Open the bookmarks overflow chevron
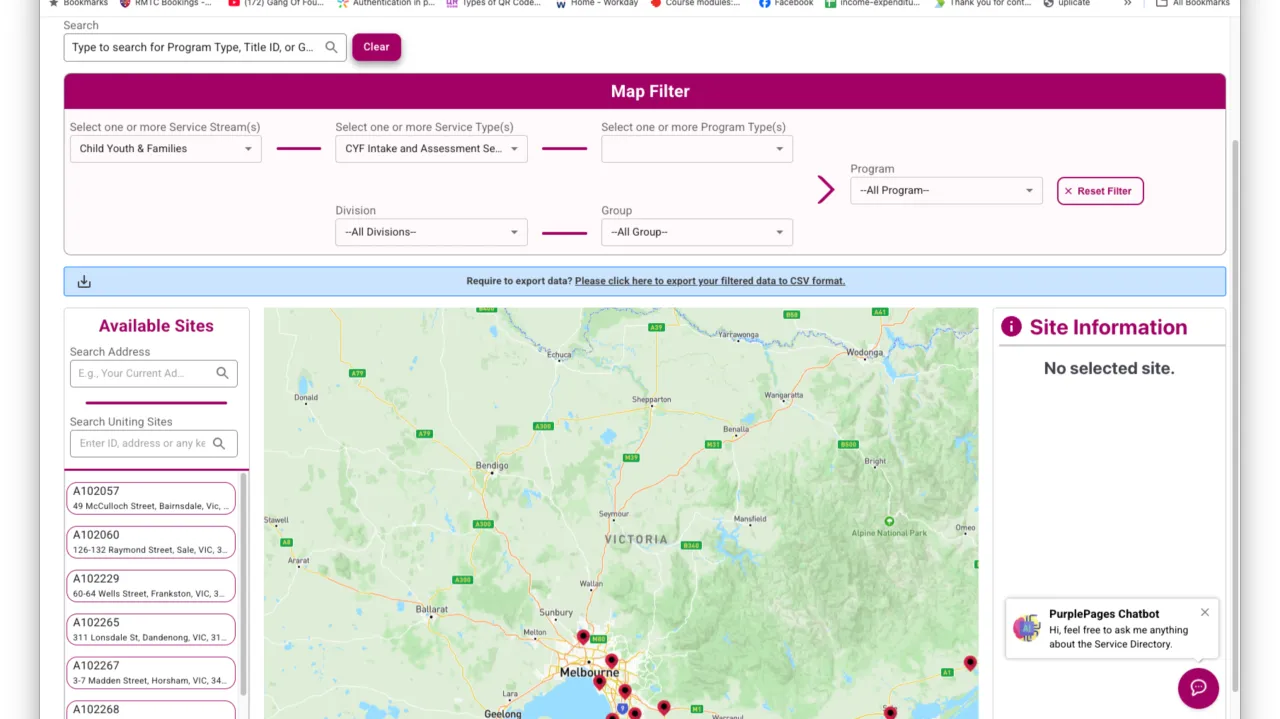The height and width of the screenshot is (719, 1280). pyautogui.click(x=1128, y=4)
